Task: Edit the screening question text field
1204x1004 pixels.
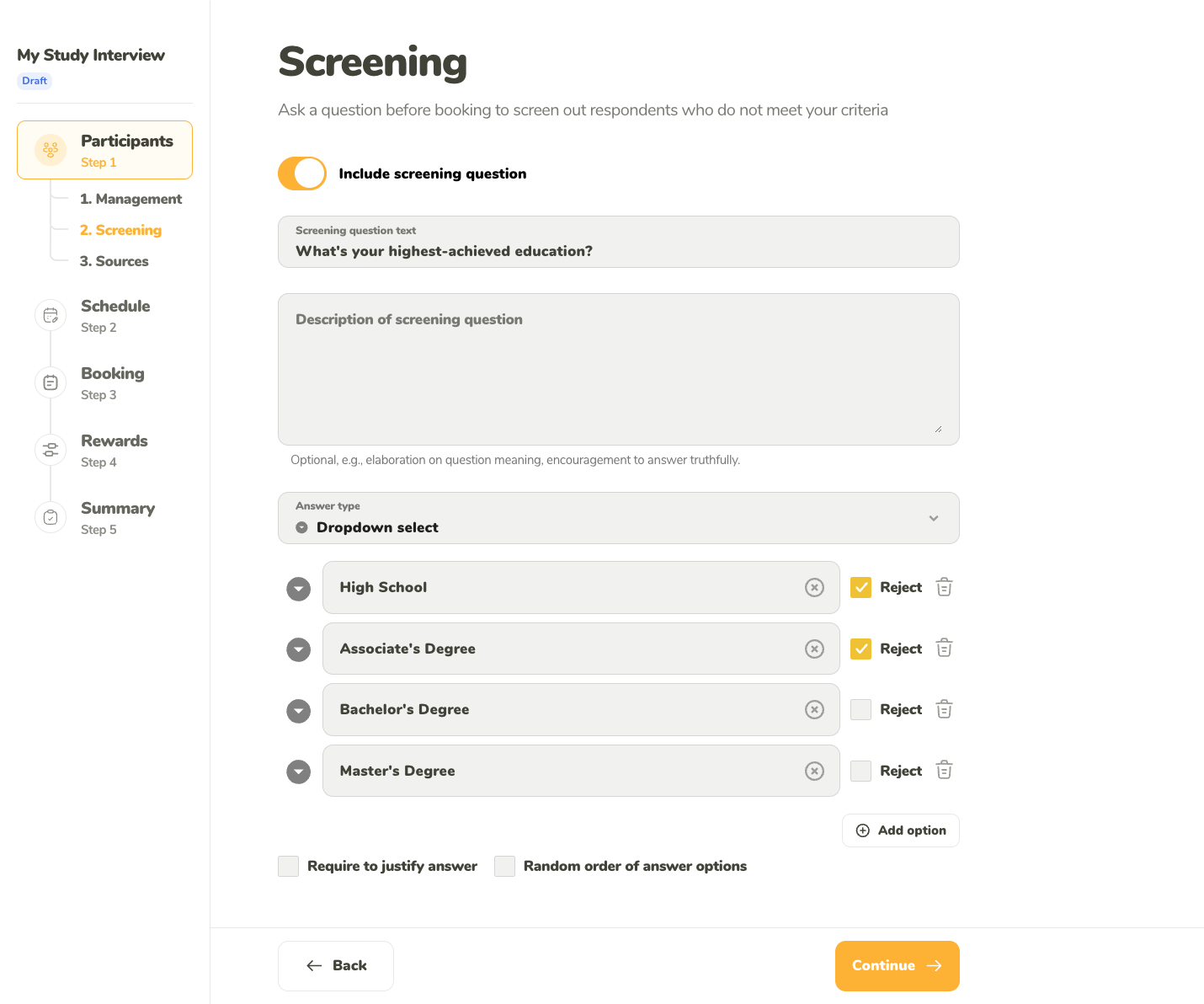Action: click(619, 242)
